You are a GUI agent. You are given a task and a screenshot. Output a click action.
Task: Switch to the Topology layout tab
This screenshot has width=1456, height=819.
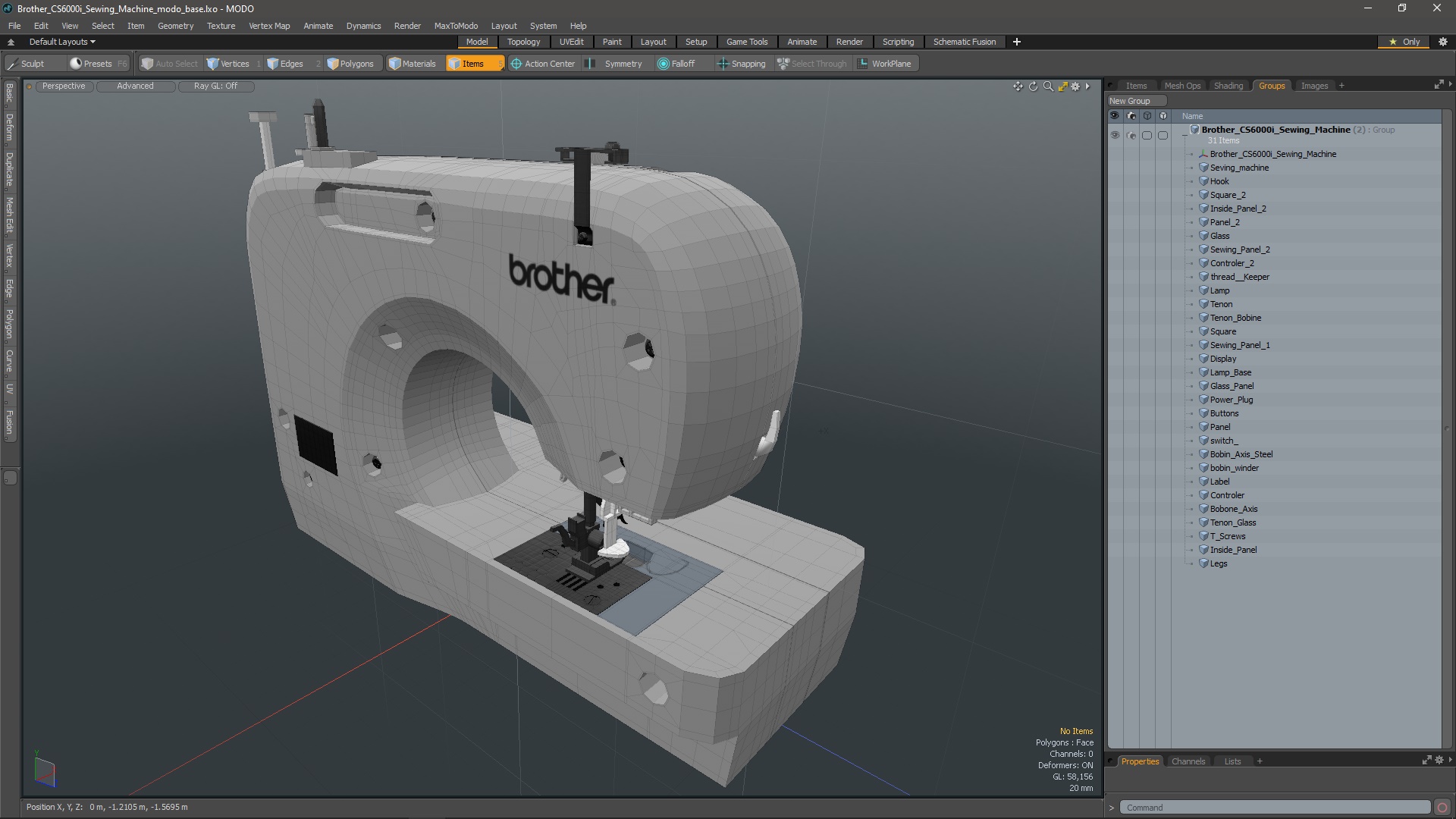(523, 42)
